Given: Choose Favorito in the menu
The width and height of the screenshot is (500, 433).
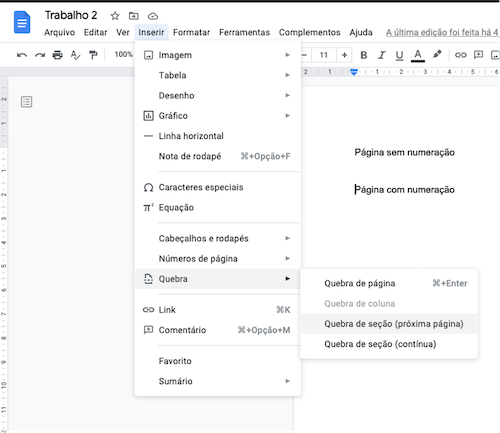Looking at the screenshot, I should tap(218, 361).
